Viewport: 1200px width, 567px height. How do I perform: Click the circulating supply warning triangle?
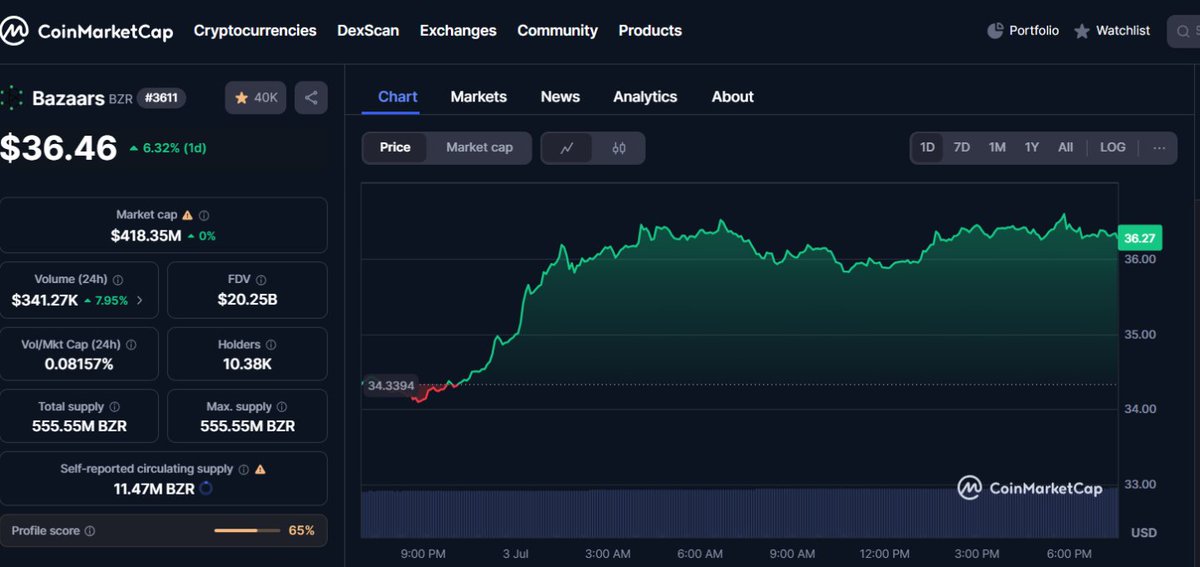point(260,469)
